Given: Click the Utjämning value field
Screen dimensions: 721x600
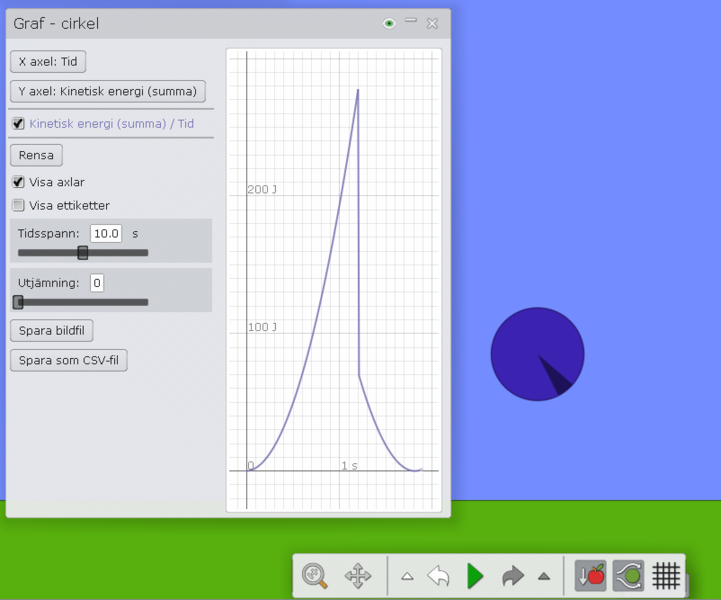Looking at the screenshot, I should [97, 283].
